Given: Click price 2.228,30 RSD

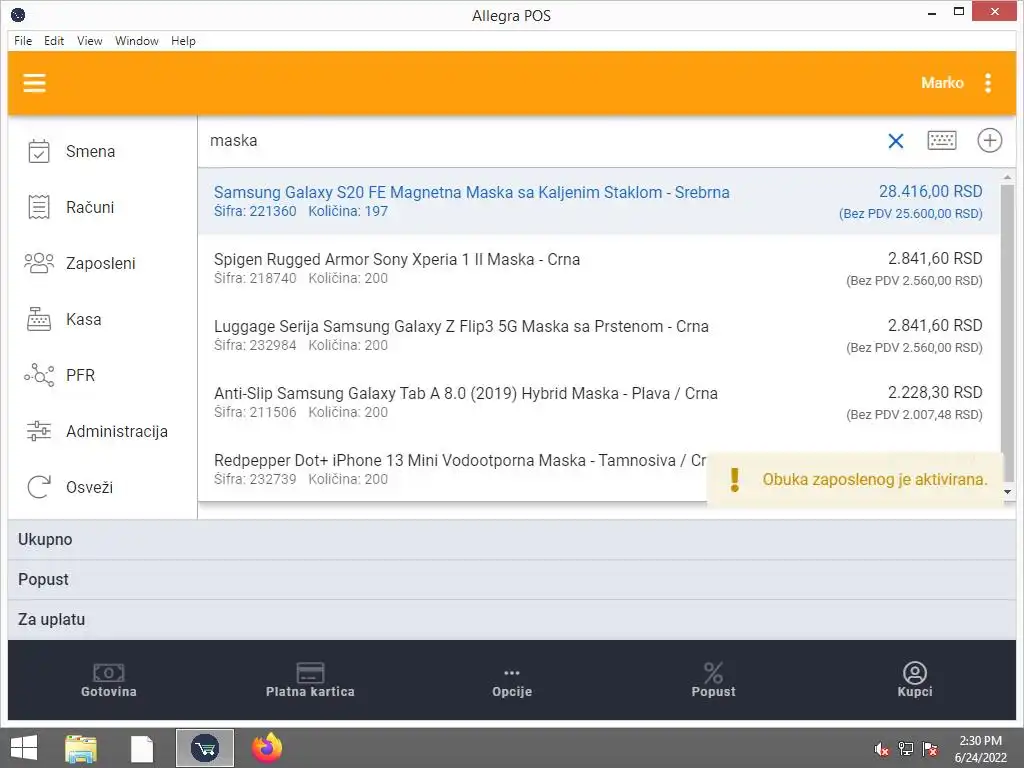Looking at the screenshot, I should [935, 392].
